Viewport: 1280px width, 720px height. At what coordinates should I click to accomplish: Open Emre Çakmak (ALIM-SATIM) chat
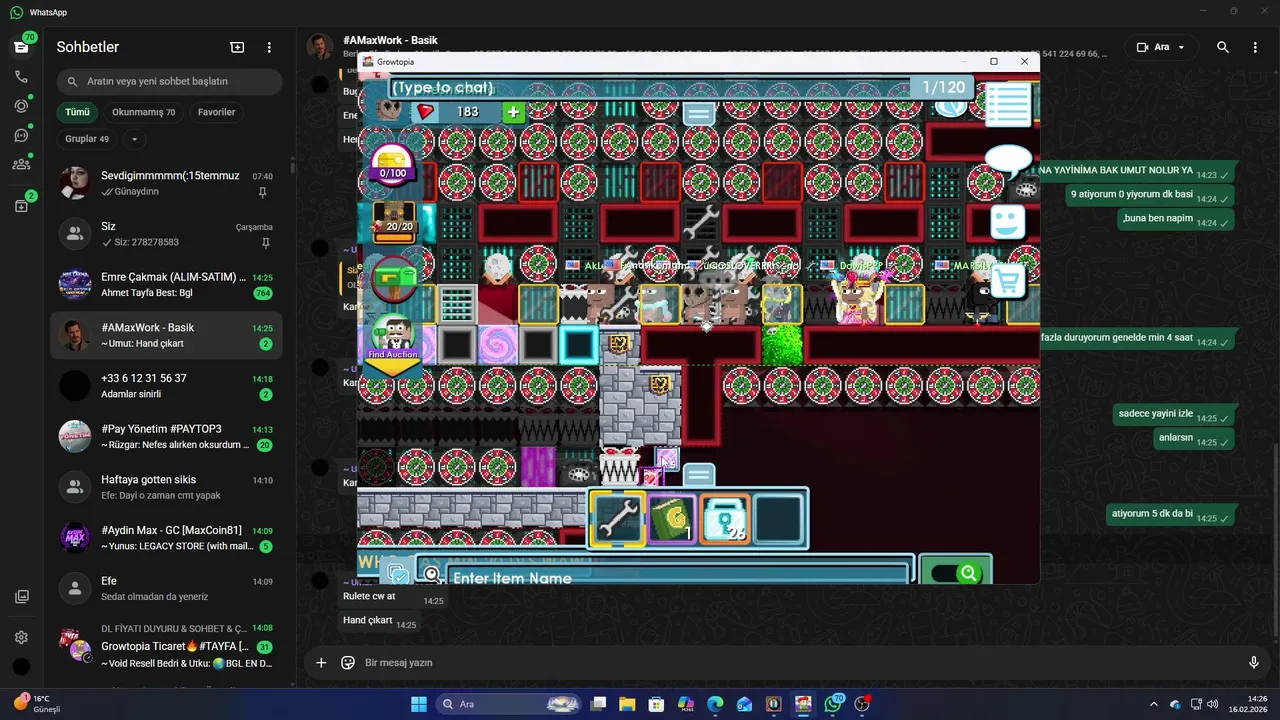pyautogui.click(x=166, y=285)
